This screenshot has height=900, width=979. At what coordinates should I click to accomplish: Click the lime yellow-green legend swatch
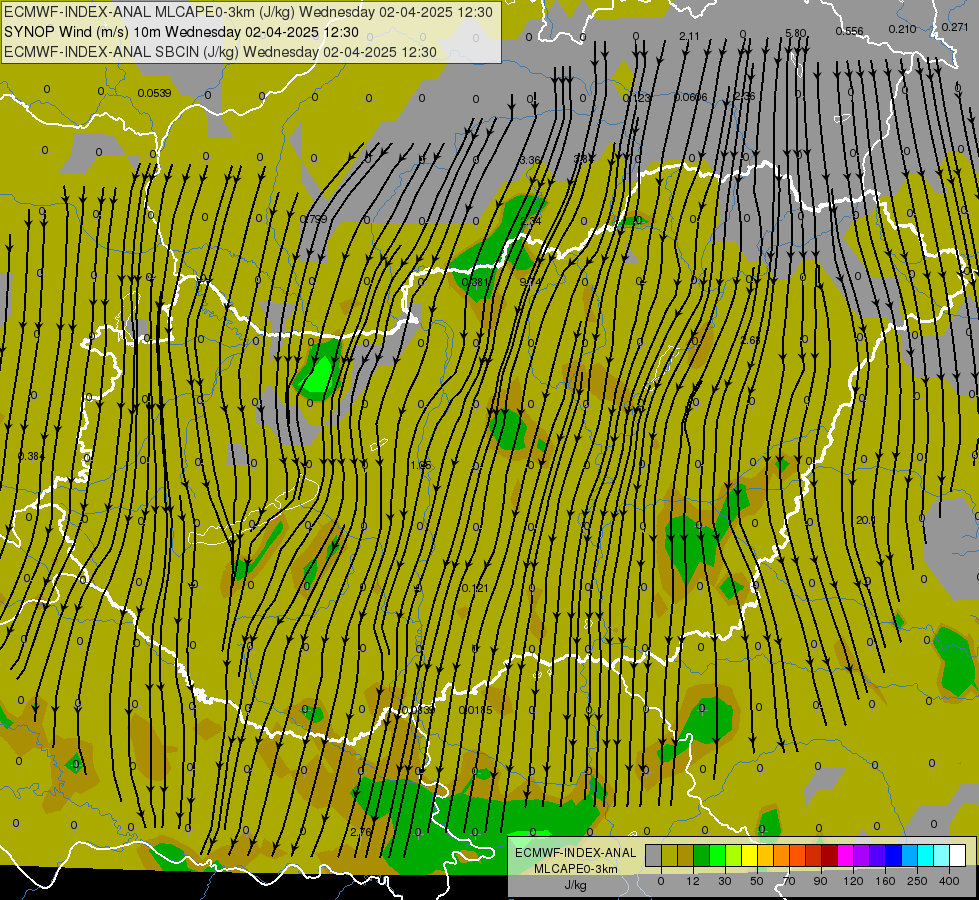point(734,855)
